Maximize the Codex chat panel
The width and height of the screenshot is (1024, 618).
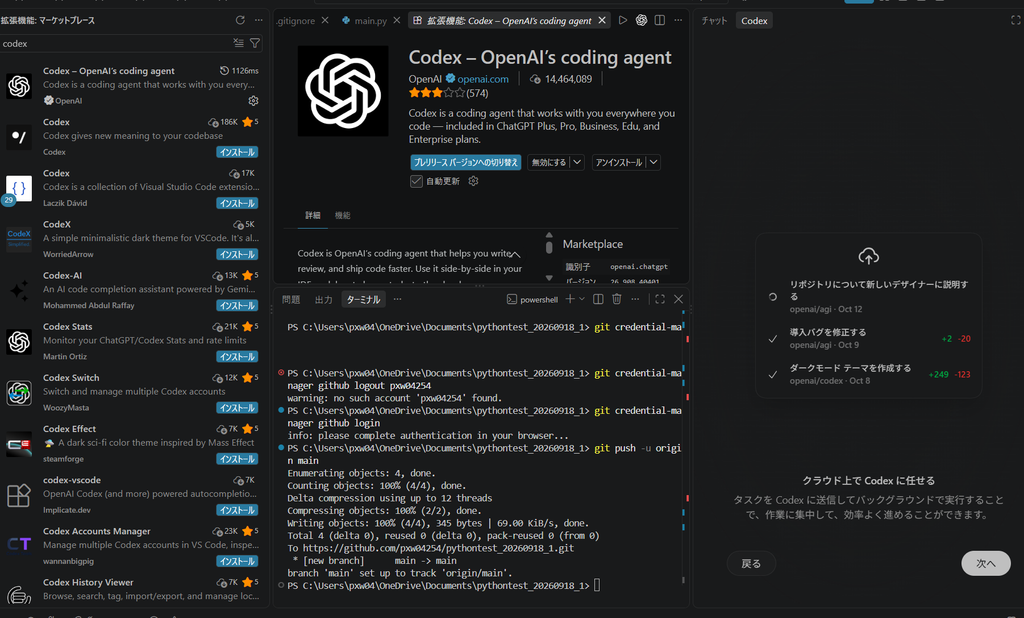point(1016,20)
